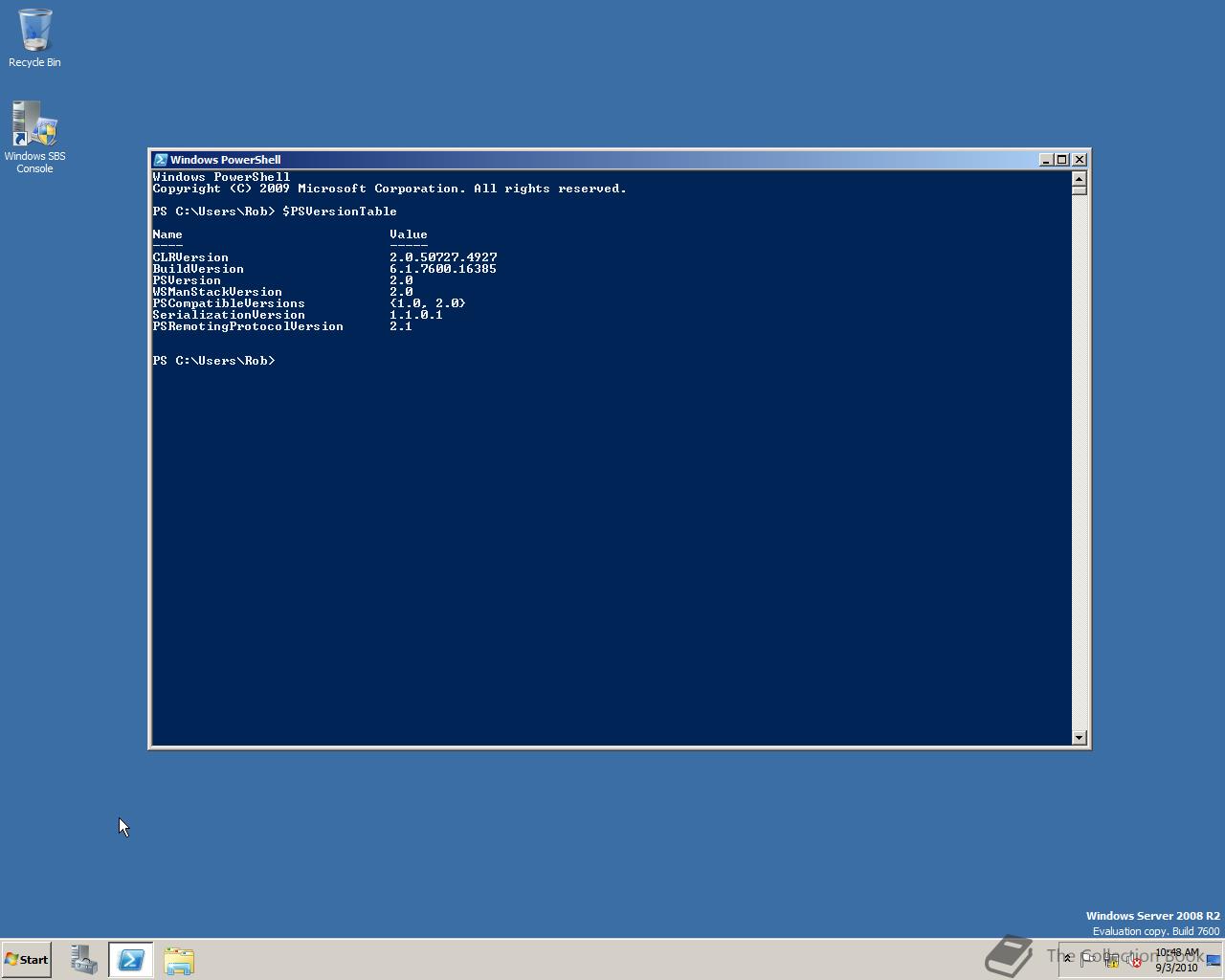The height and width of the screenshot is (980, 1225).
Task: Click the WSManStackVersion row name
Action: pos(217,292)
